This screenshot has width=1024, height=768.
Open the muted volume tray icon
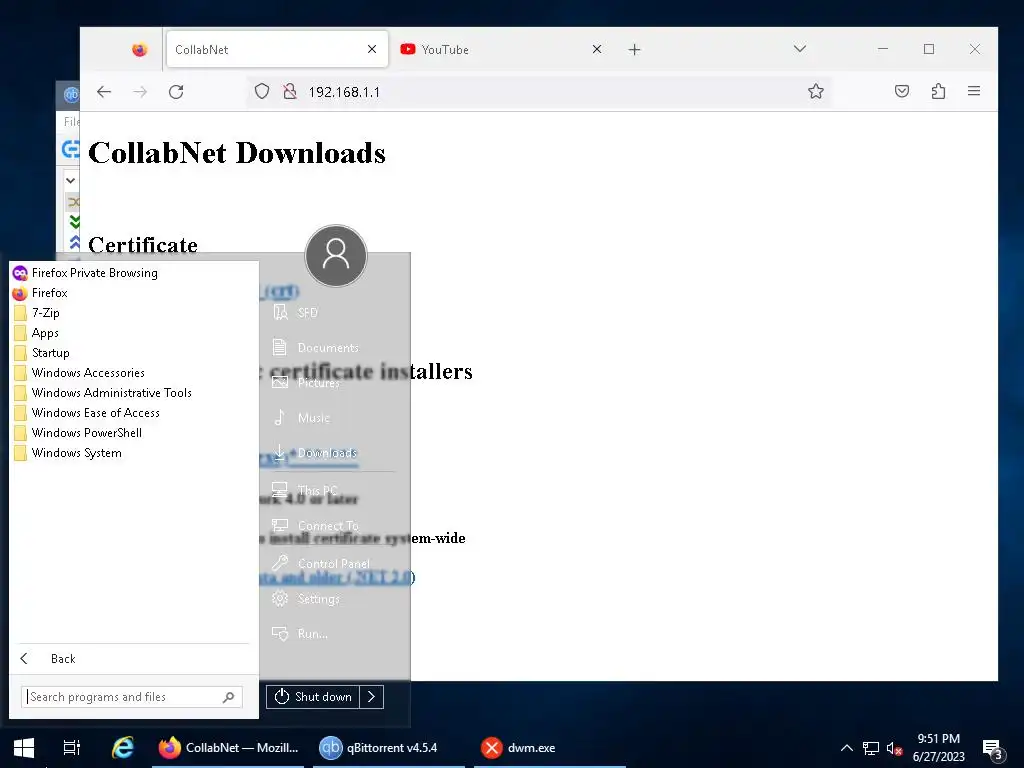tap(894, 748)
